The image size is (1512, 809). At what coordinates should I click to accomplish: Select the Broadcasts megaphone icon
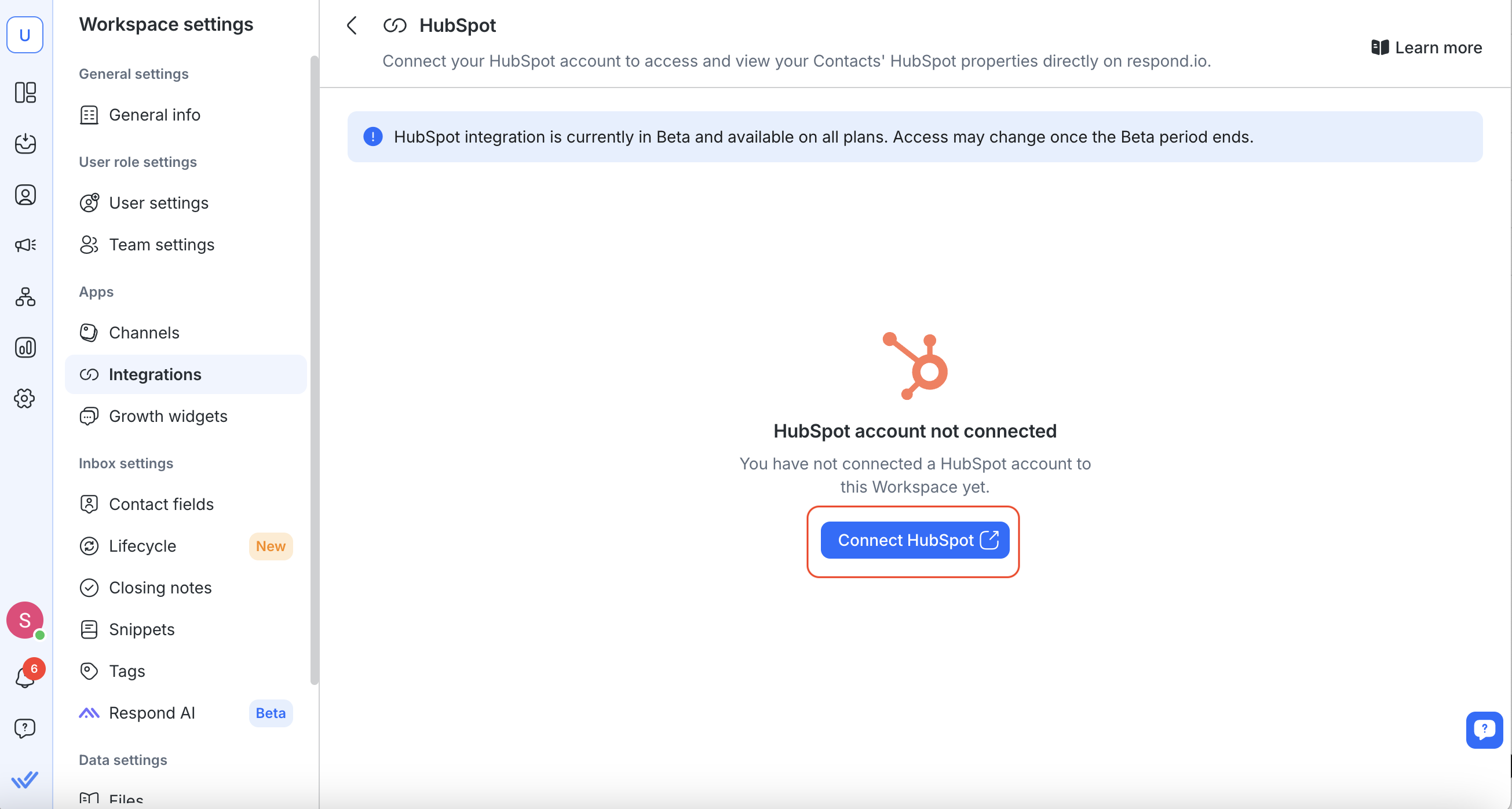tap(25, 245)
